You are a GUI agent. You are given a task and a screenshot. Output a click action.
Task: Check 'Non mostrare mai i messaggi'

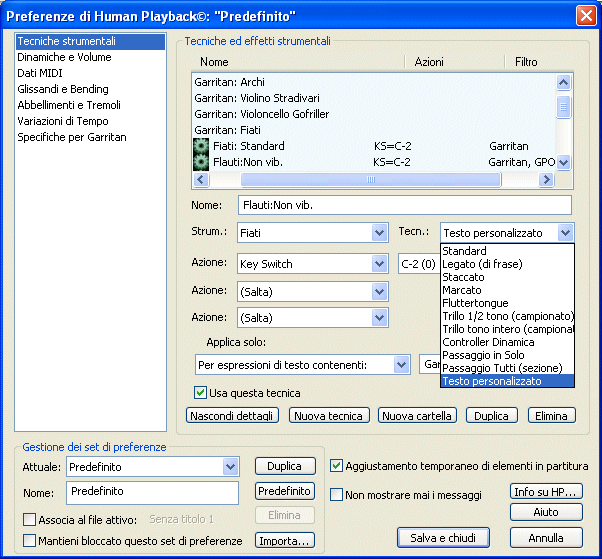click(337, 494)
